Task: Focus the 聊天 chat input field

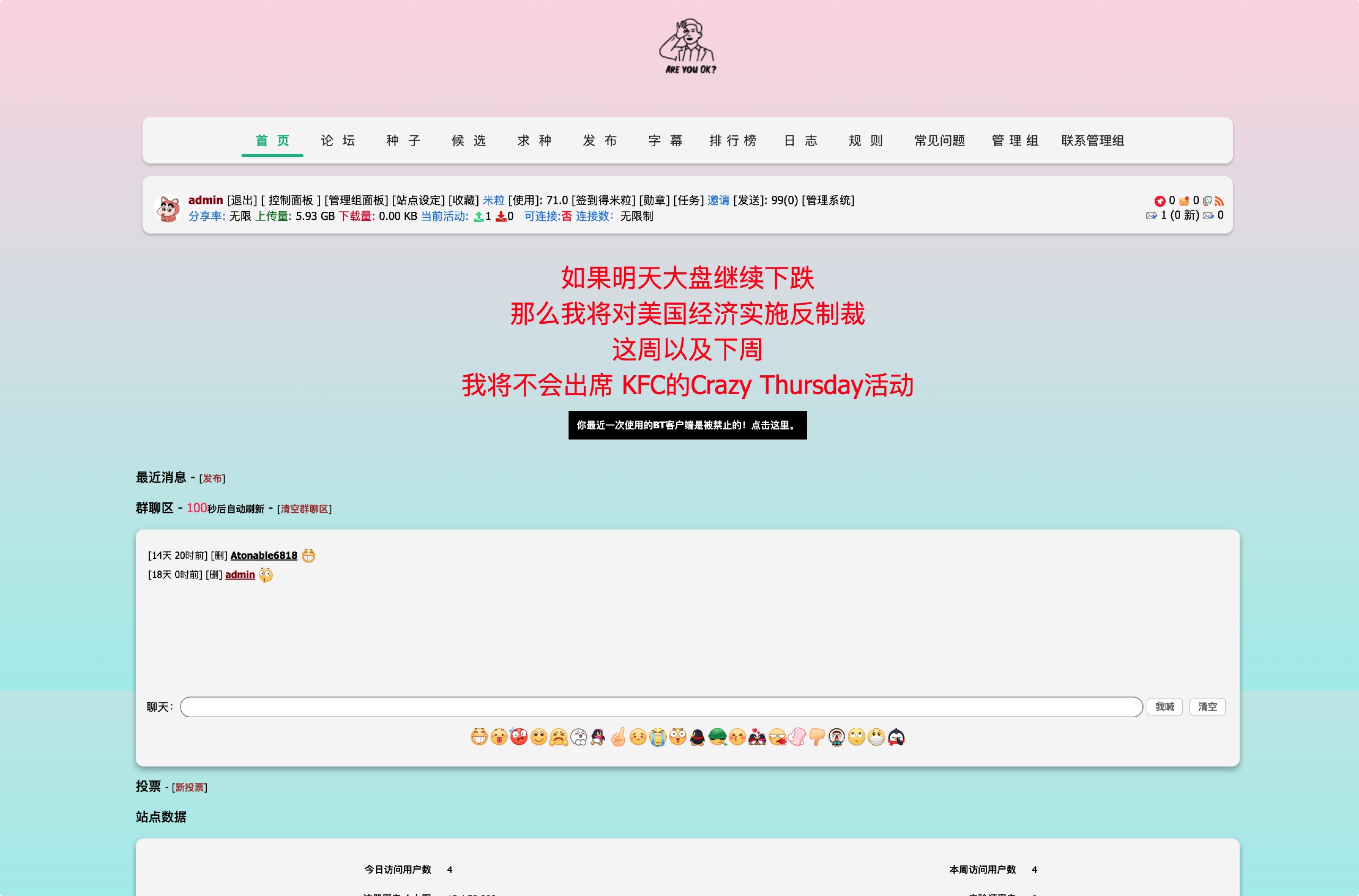Action: tap(661, 707)
